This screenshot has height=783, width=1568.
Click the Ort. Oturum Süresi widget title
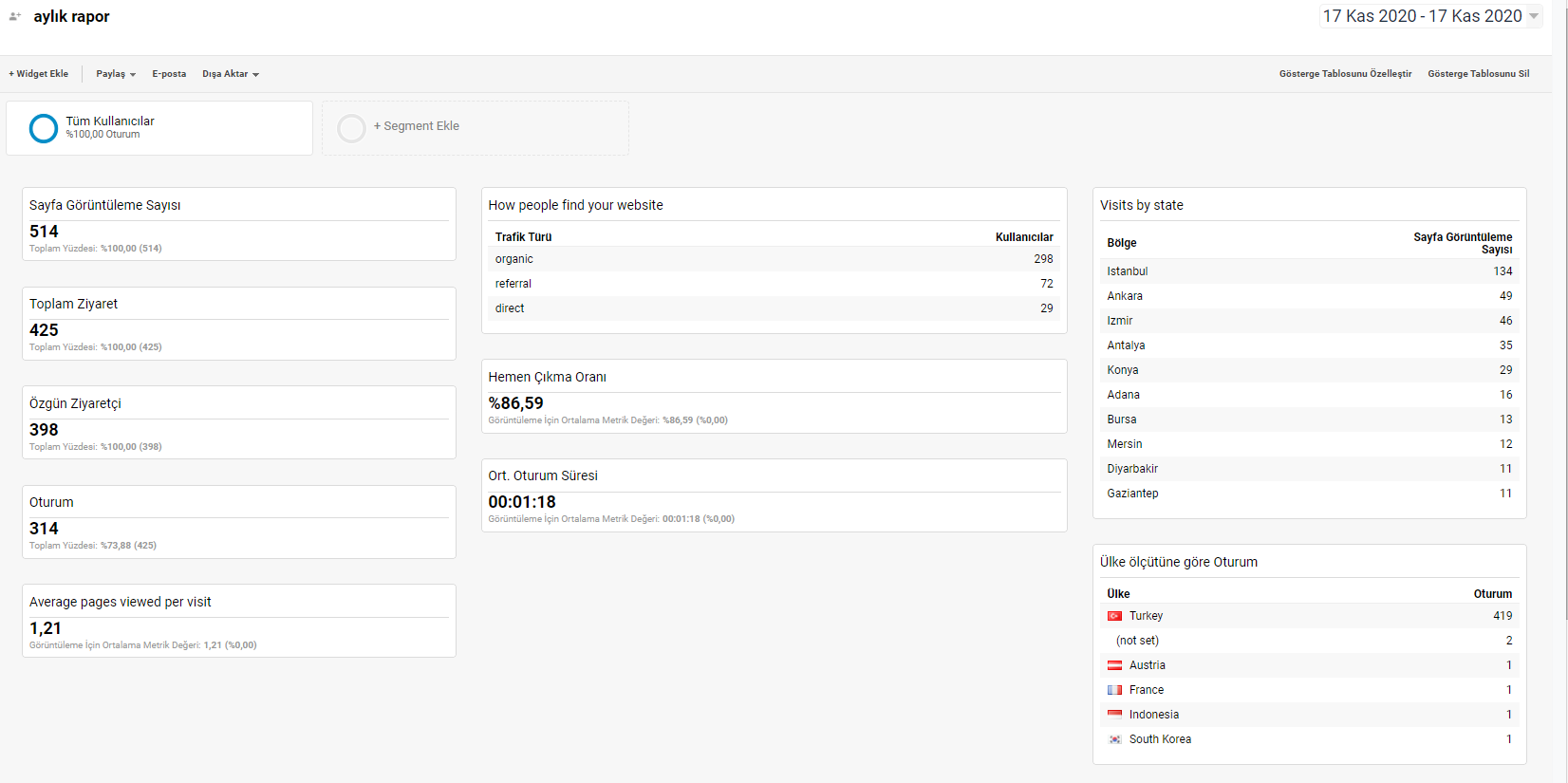[x=543, y=475]
